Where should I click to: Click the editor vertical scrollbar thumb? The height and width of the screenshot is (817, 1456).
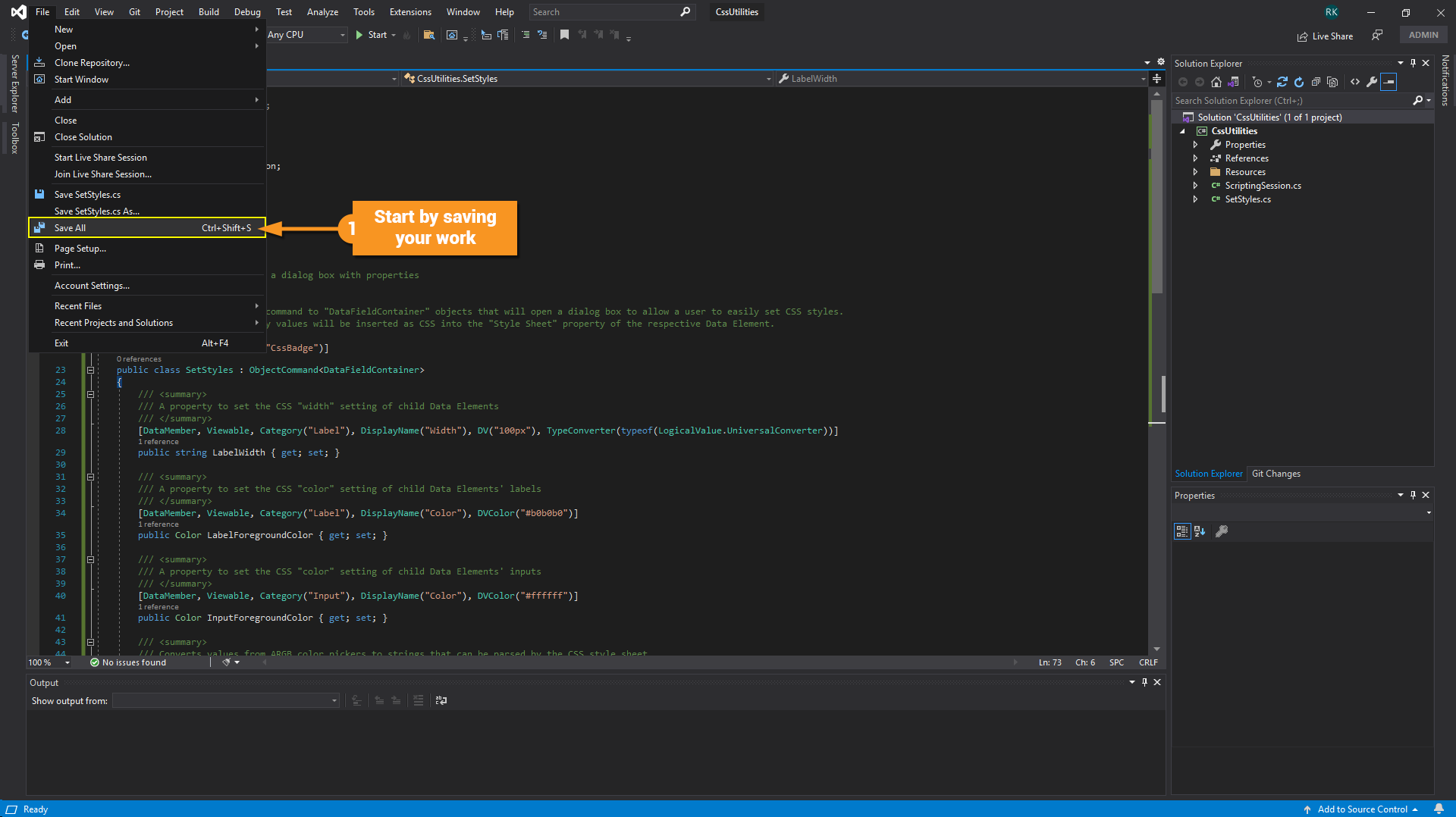coord(1157,197)
